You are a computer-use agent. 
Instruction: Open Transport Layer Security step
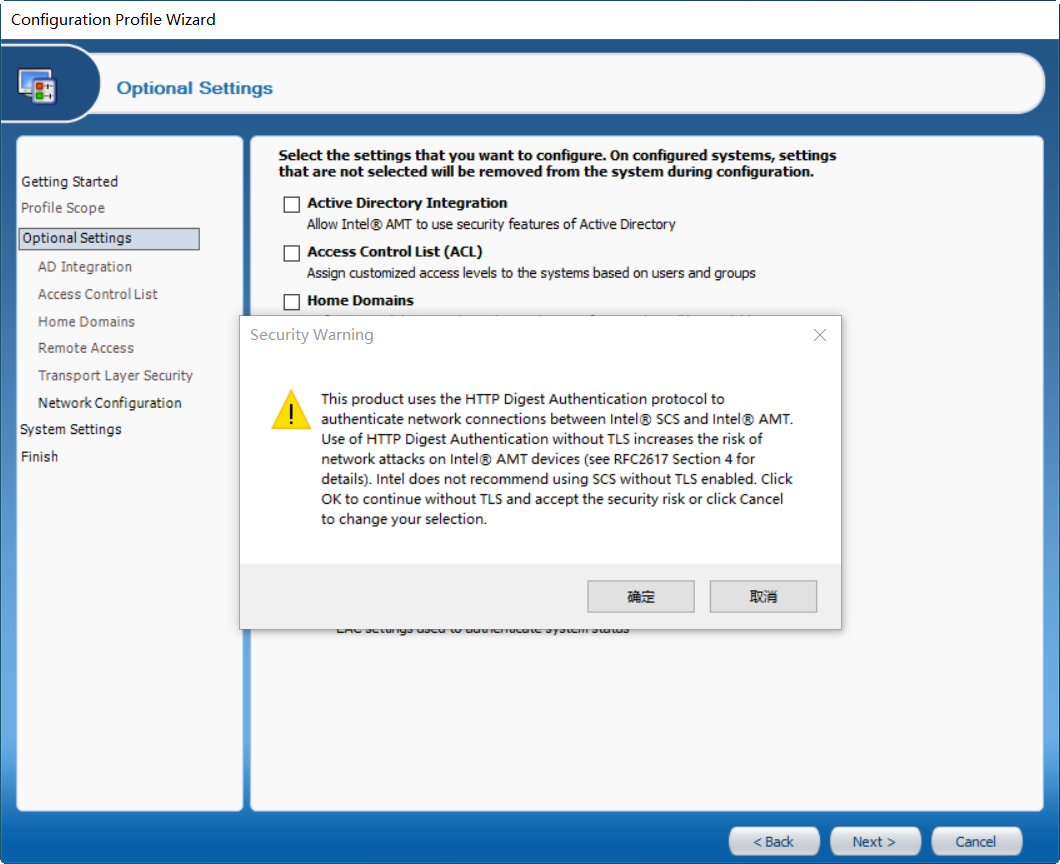click(115, 375)
